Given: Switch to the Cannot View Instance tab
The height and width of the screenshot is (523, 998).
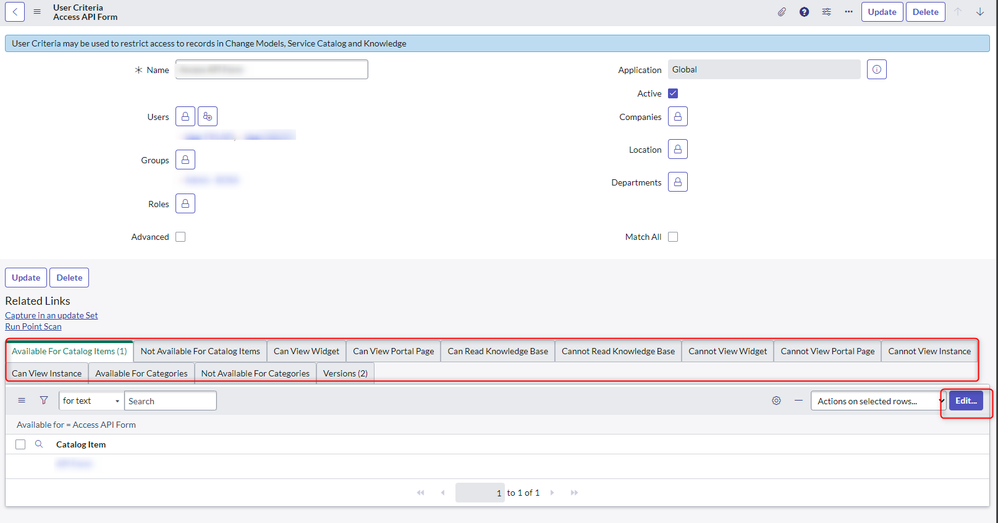Looking at the screenshot, I should (x=929, y=351).
